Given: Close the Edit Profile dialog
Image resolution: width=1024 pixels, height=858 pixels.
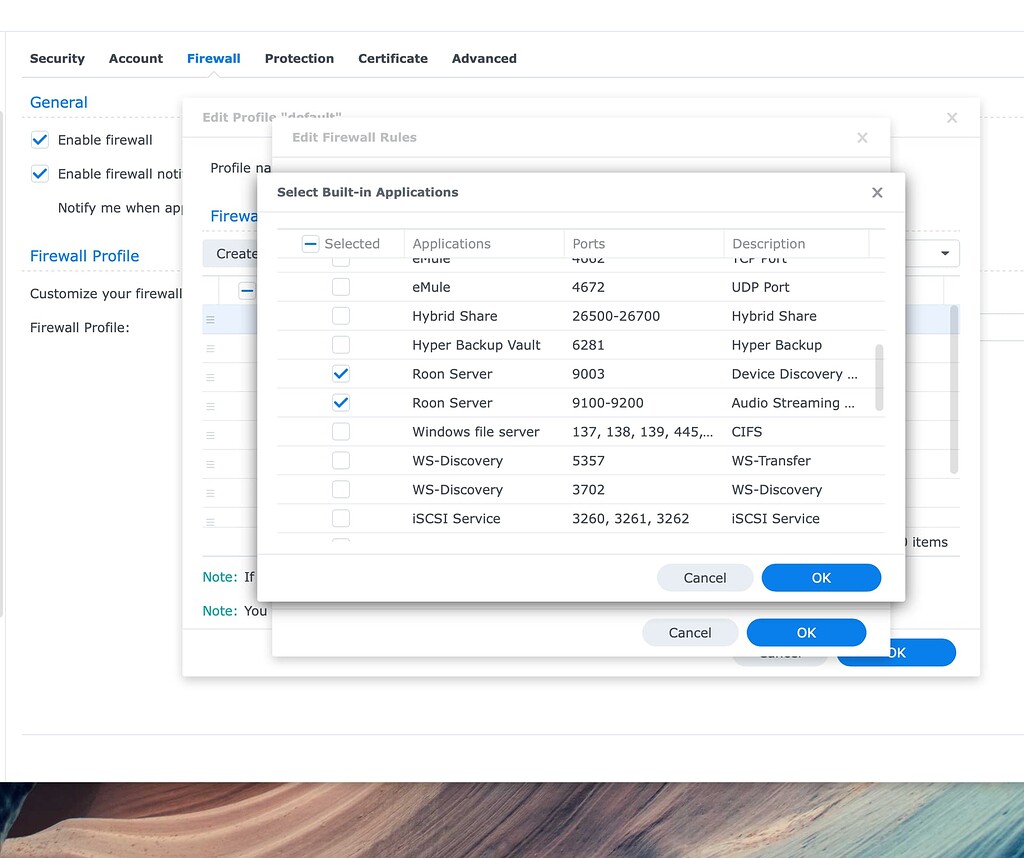Looking at the screenshot, I should pos(951,117).
